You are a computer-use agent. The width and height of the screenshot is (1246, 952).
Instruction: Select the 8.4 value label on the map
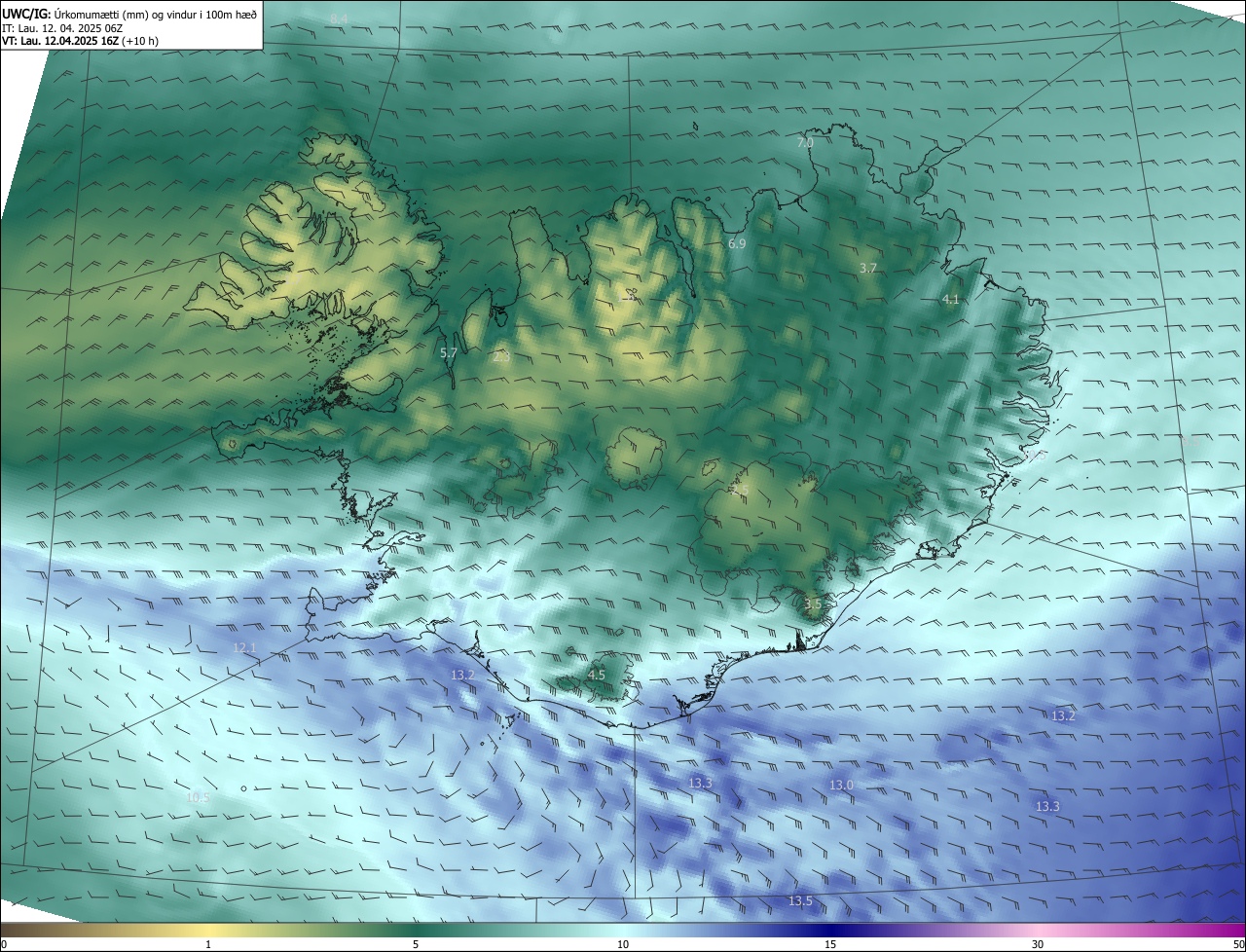(339, 19)
